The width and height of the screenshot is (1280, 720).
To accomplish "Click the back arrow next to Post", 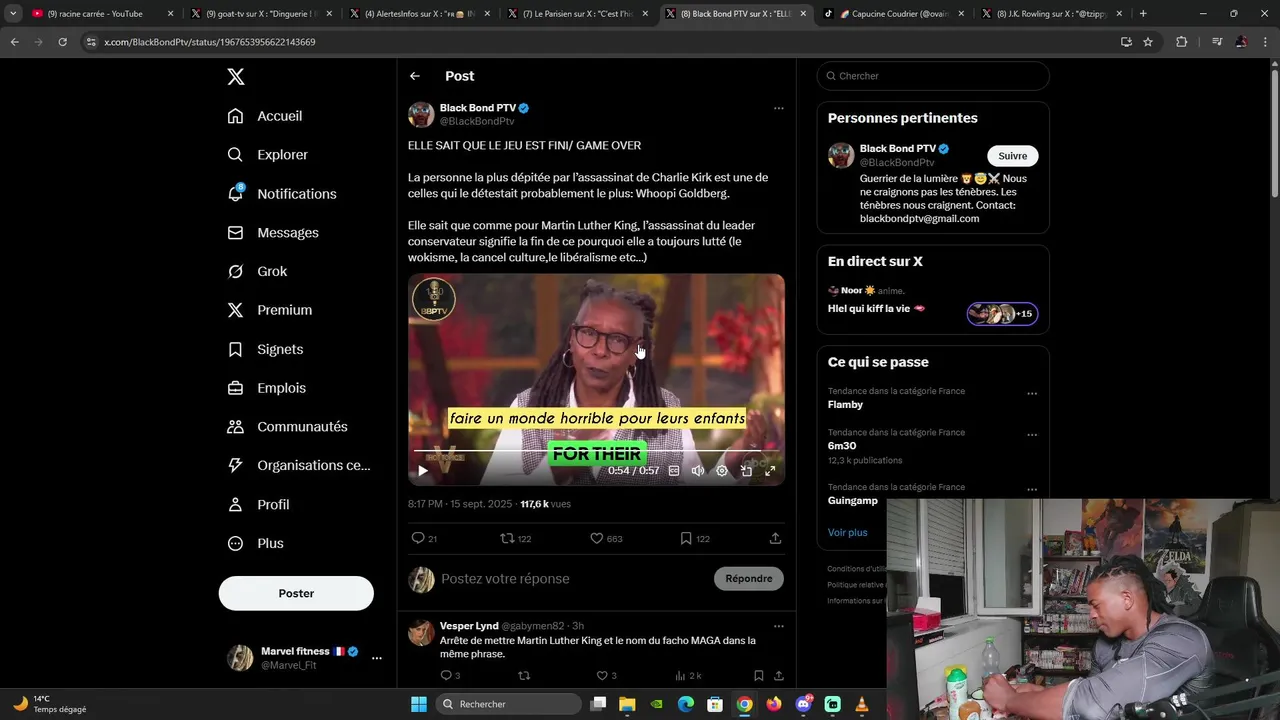I will click(x=415, y=76).
